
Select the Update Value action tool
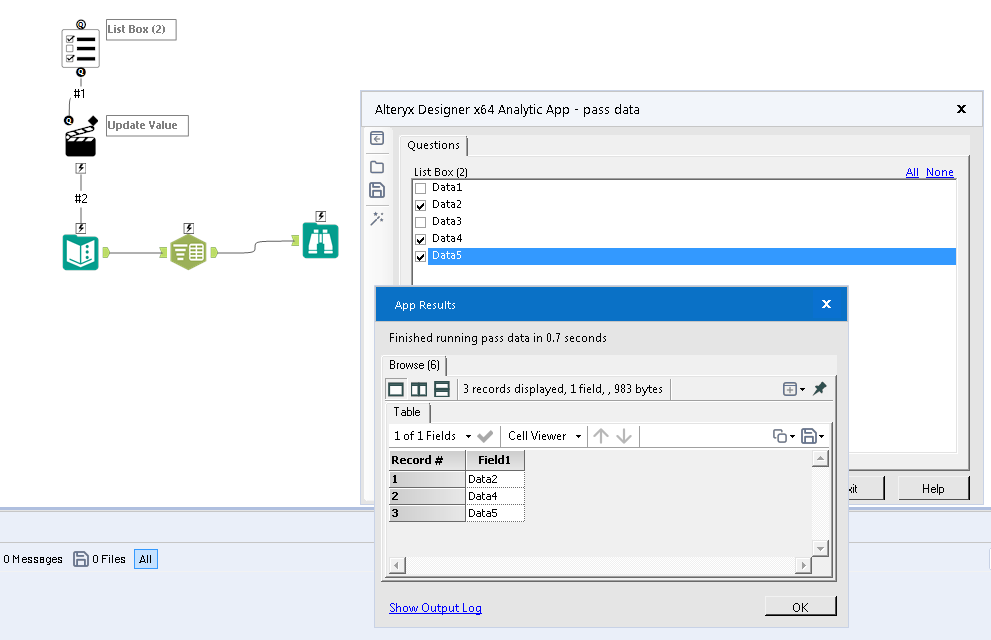click(81, 141)
